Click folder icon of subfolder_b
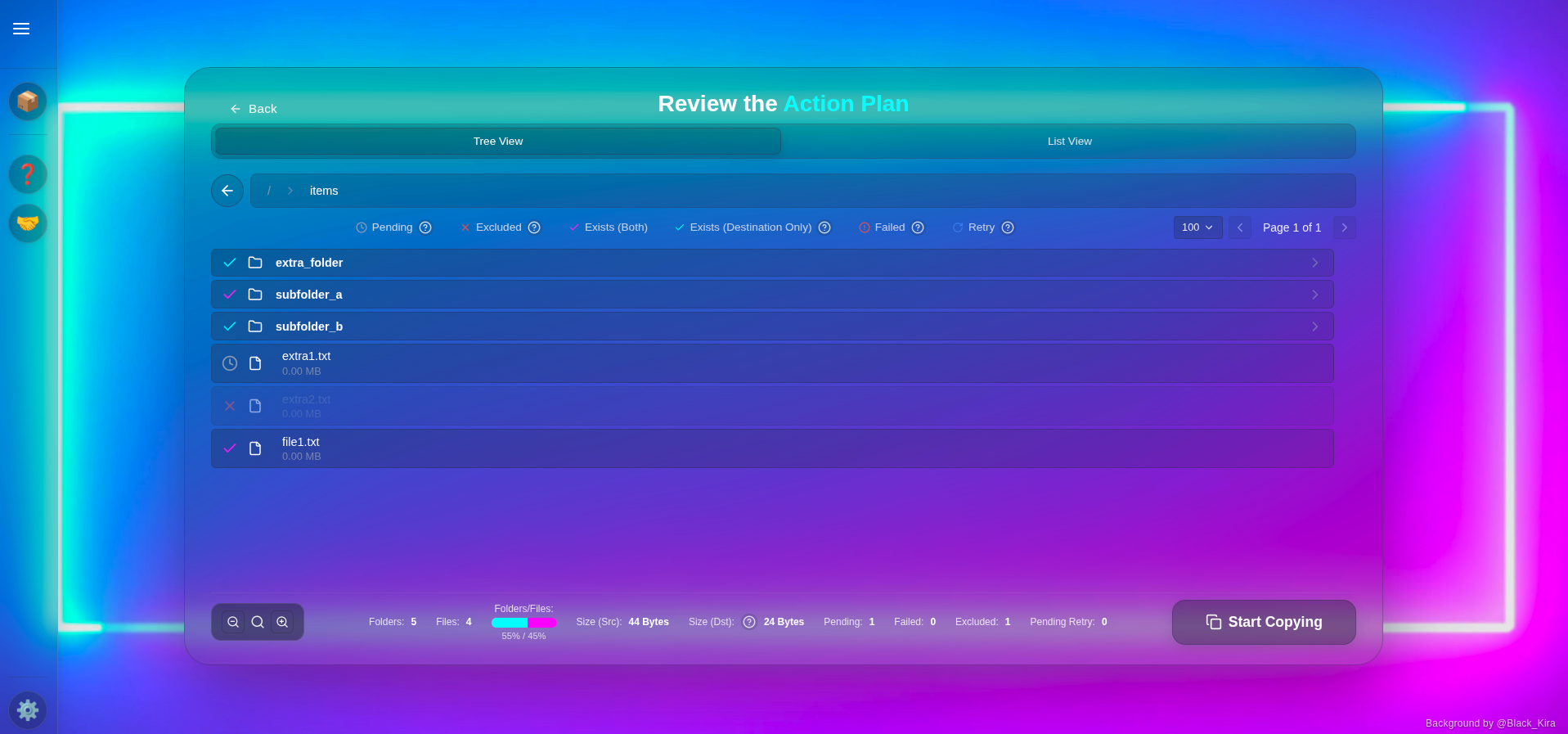Screen dimensions: 1568x734 click(255, 326)
